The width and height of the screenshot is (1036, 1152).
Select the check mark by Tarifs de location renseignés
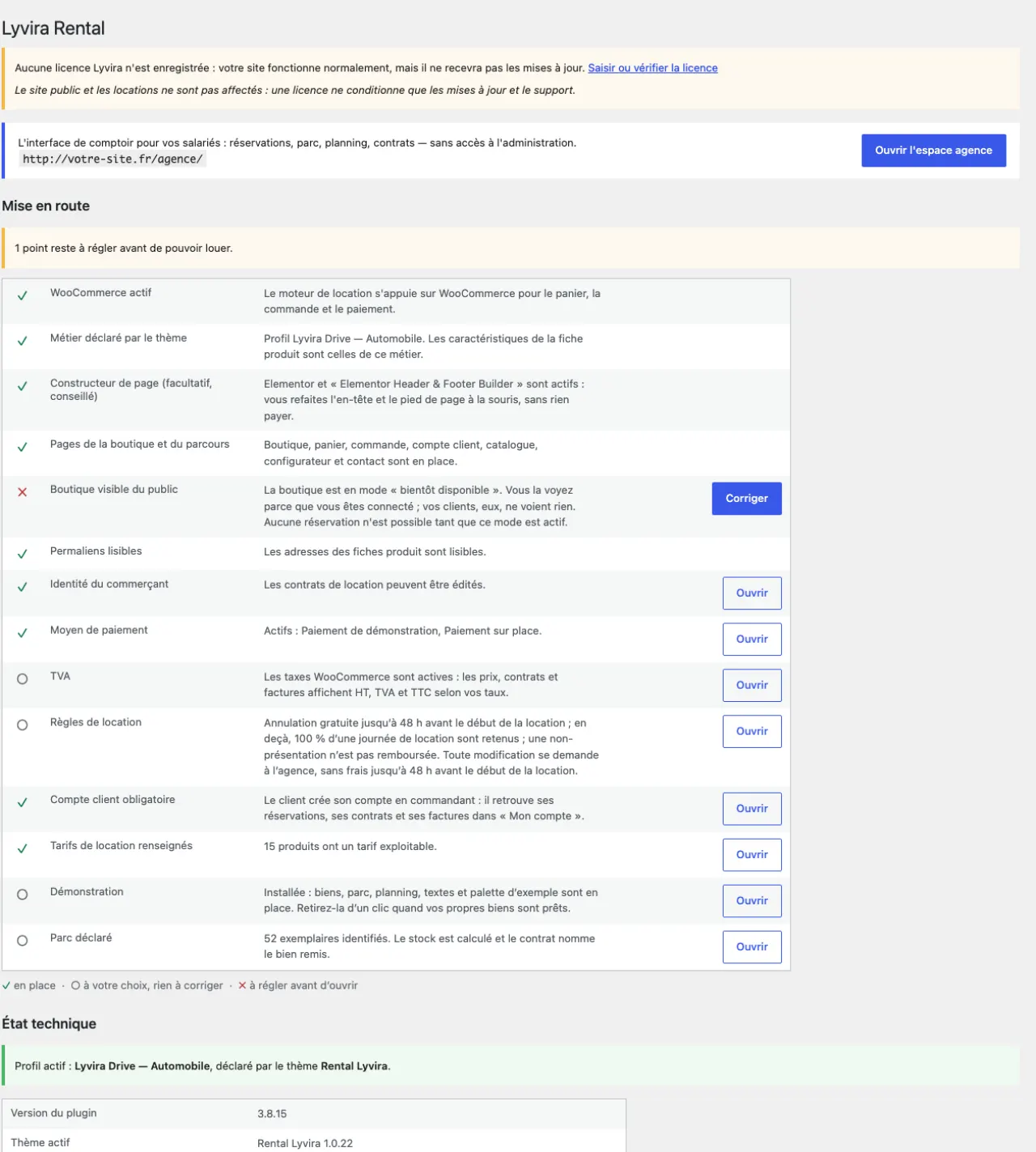point(23,848)
